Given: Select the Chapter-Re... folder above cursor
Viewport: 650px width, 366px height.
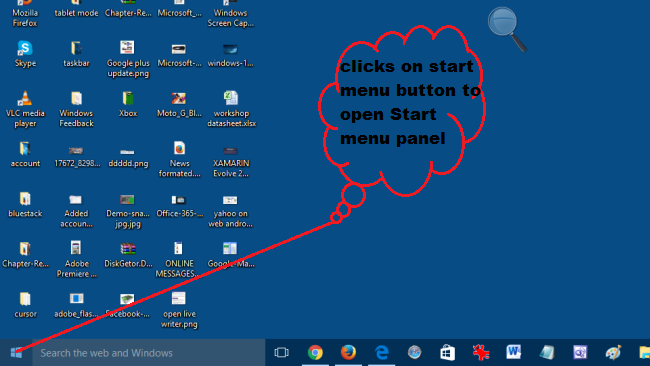Looking at the screenshot, I should 25,255.
